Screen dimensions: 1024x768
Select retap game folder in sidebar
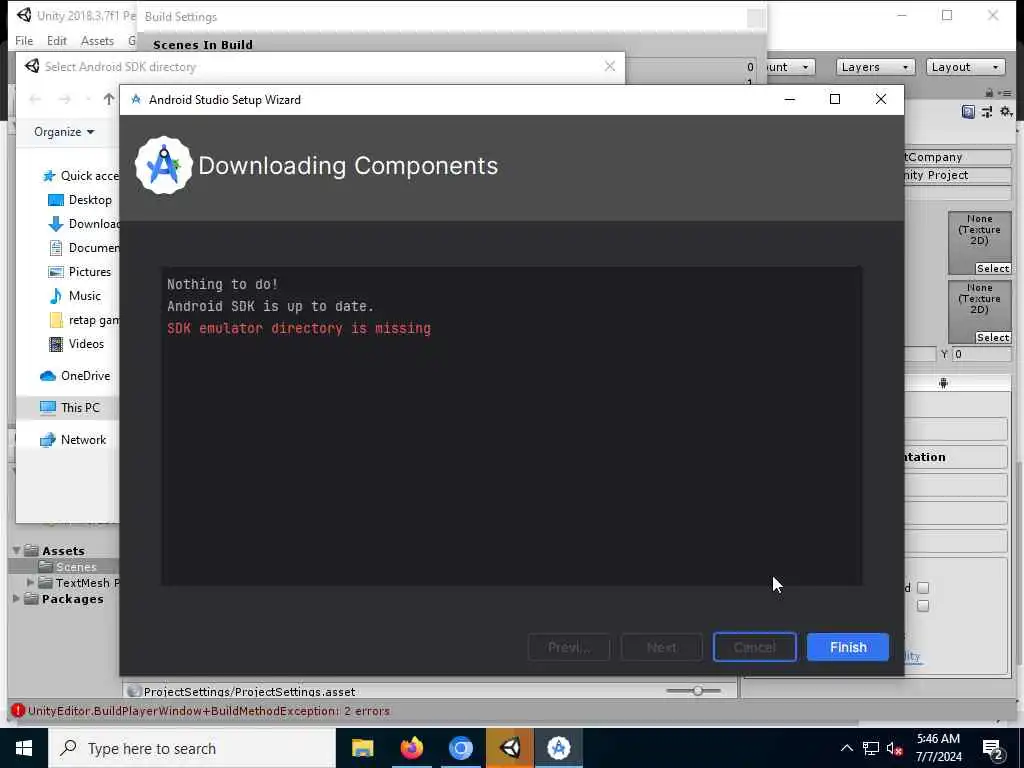coord(84,320)
